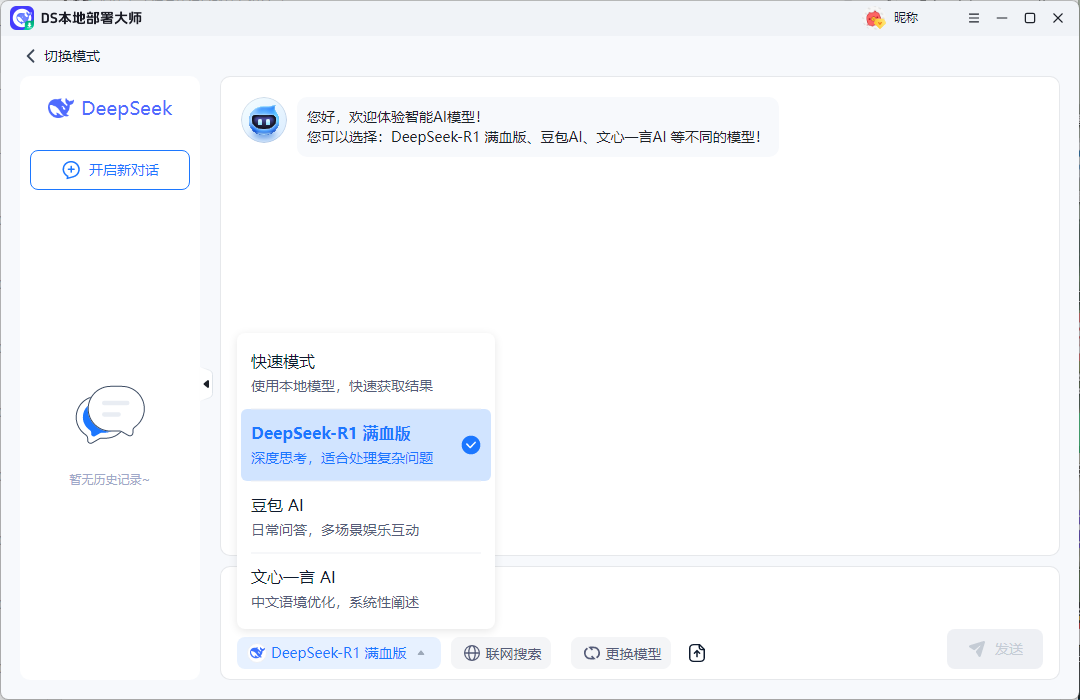Screen dimensions: 1080x700
Task: Click the 昵称 user avatar
Action: [x=873, y=17]
